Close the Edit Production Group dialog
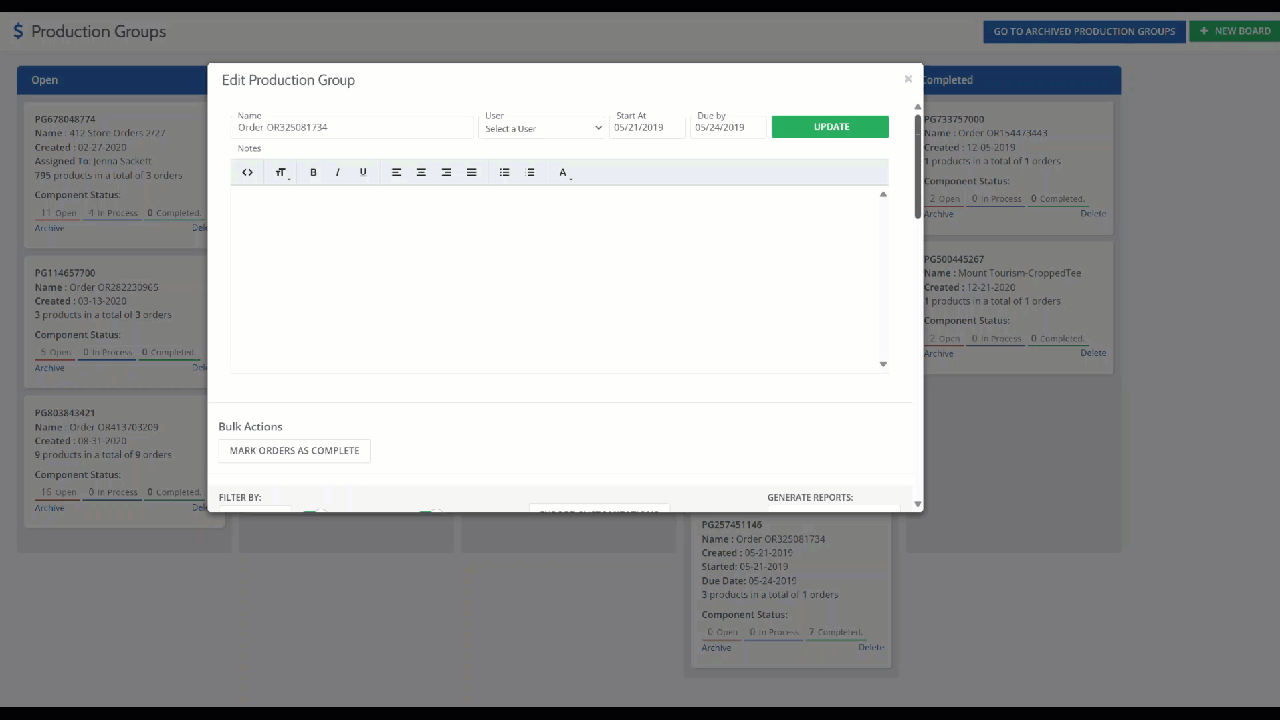 (908, 79)
